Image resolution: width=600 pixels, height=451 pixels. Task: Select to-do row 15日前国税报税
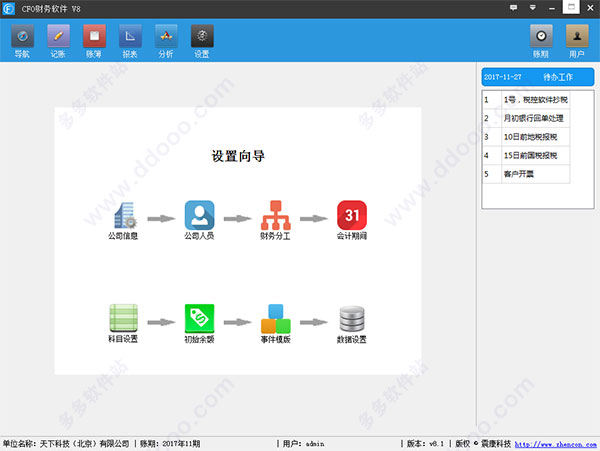click(x=526, y=156)
